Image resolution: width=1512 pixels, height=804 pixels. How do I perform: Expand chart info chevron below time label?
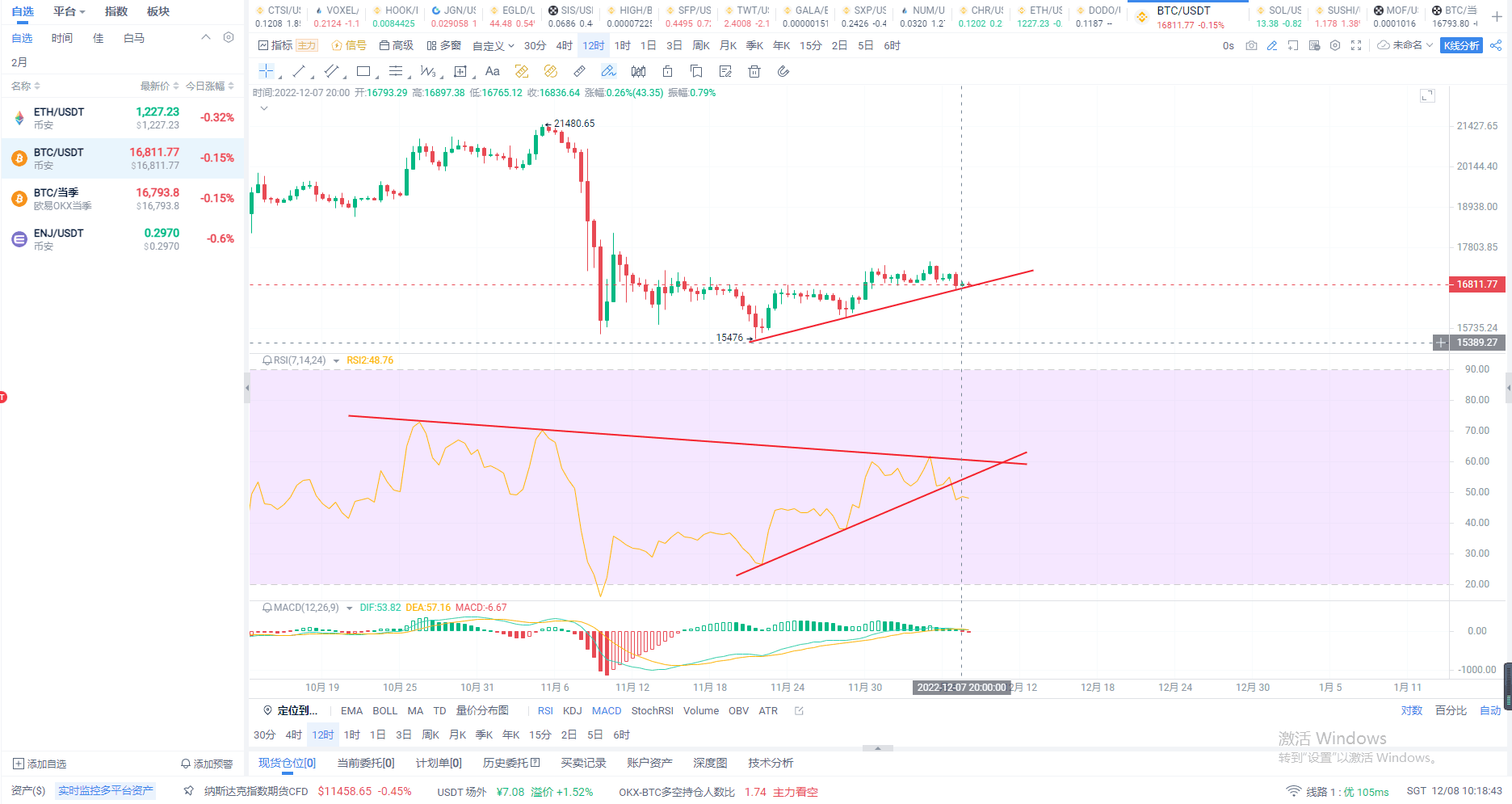click(263, 108)
